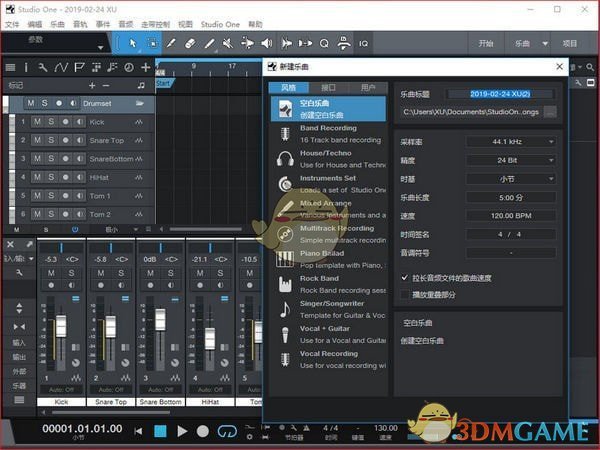Open the song page dropdown arrow
Image resolution: width=600 pixels, height=450 pixels.
545,44
